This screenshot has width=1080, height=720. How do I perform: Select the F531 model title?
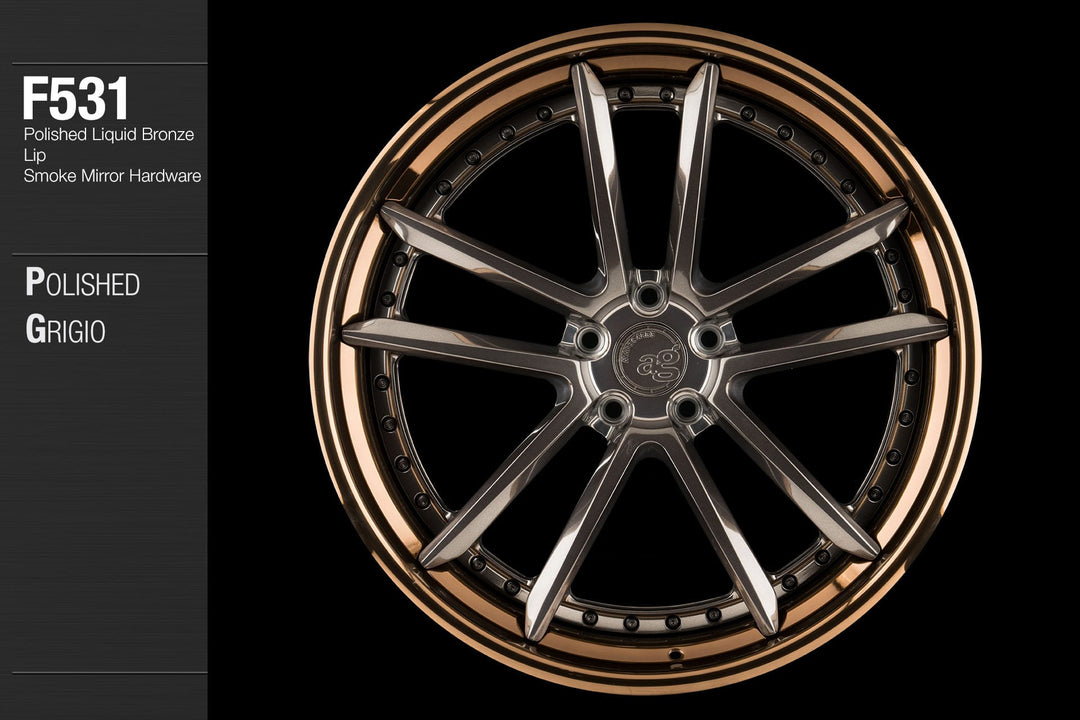tap(76, 100)
